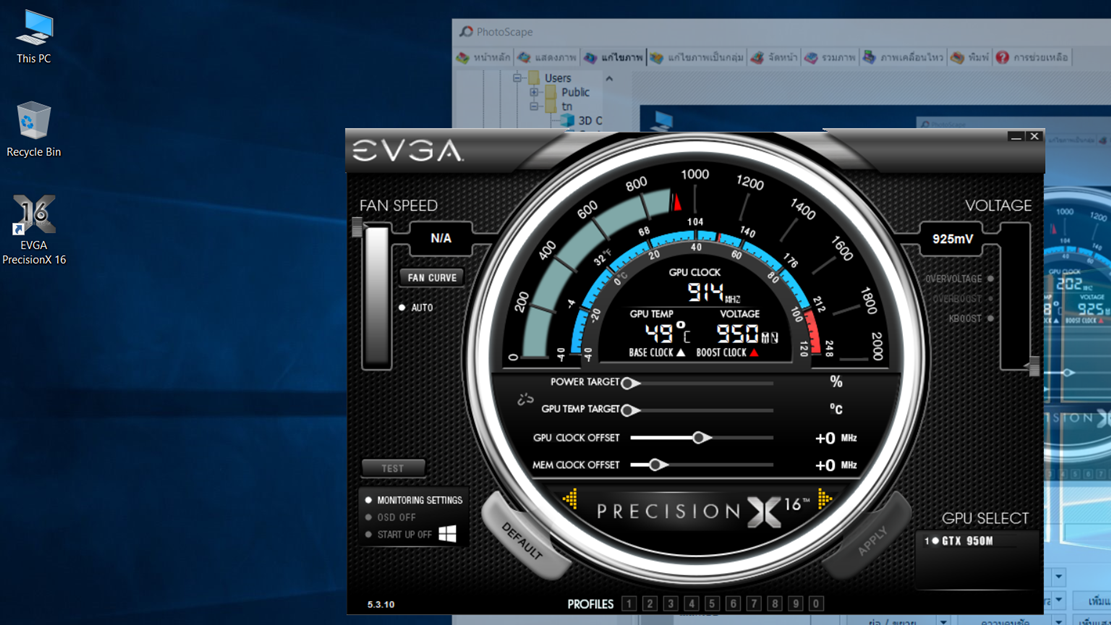Expand the Public folder in PhotoScape tree

[x=534, y=92]
